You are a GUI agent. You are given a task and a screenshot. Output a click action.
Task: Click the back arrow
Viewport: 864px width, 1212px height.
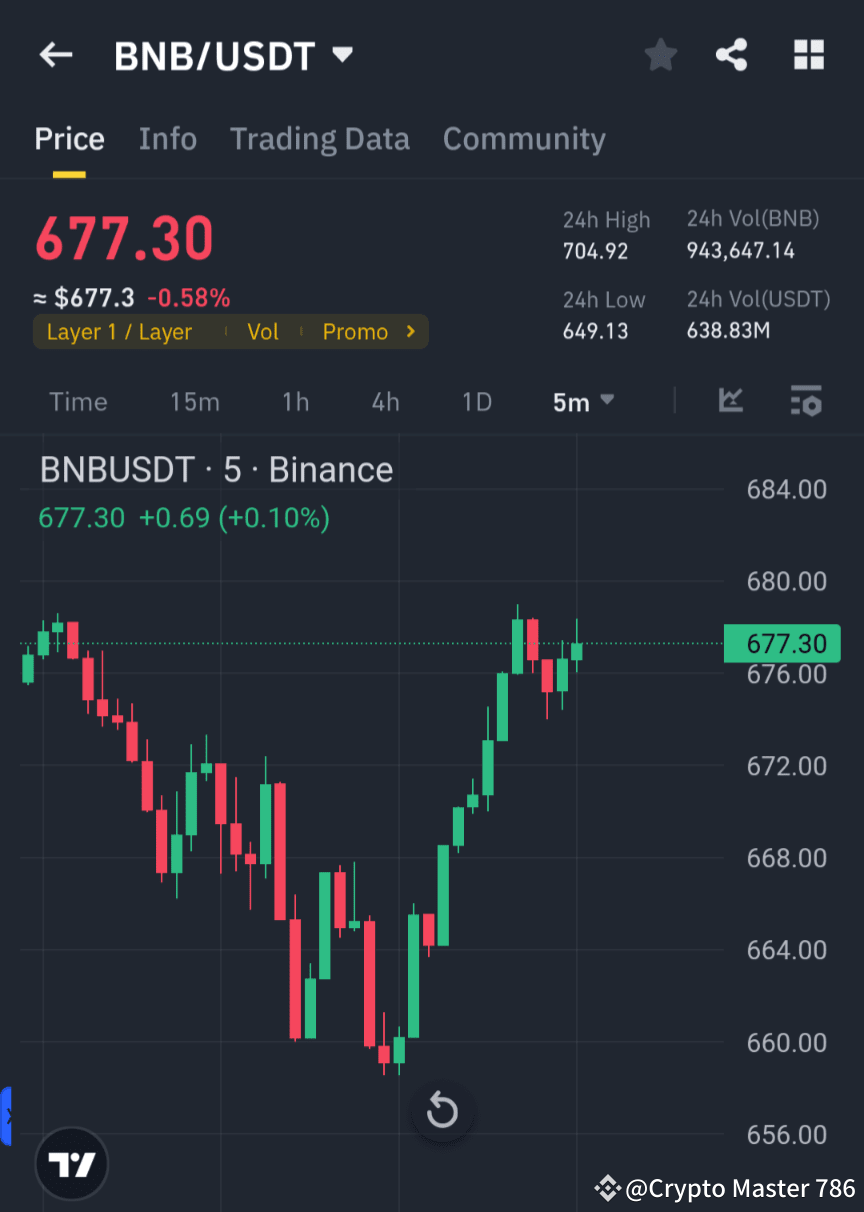coord(56,55)
